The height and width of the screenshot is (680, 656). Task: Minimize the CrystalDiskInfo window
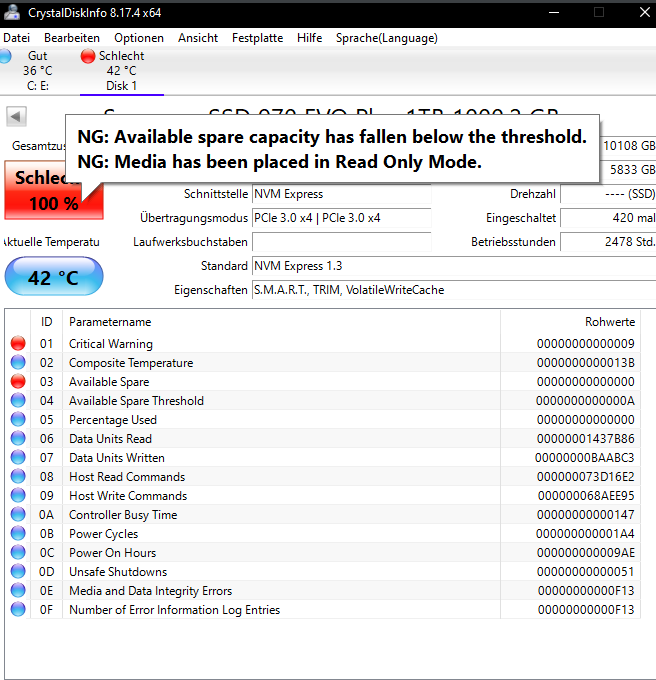[x=554, y=12]
